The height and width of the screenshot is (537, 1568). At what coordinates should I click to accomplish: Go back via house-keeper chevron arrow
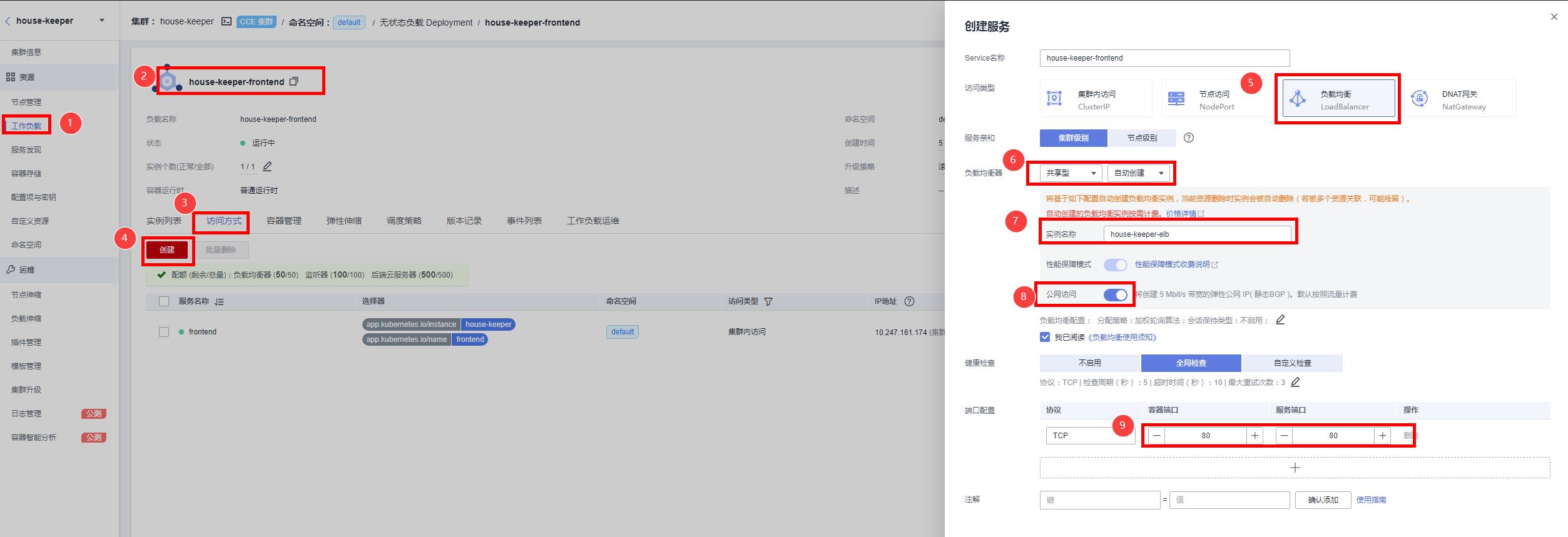[x=8, y=21]
